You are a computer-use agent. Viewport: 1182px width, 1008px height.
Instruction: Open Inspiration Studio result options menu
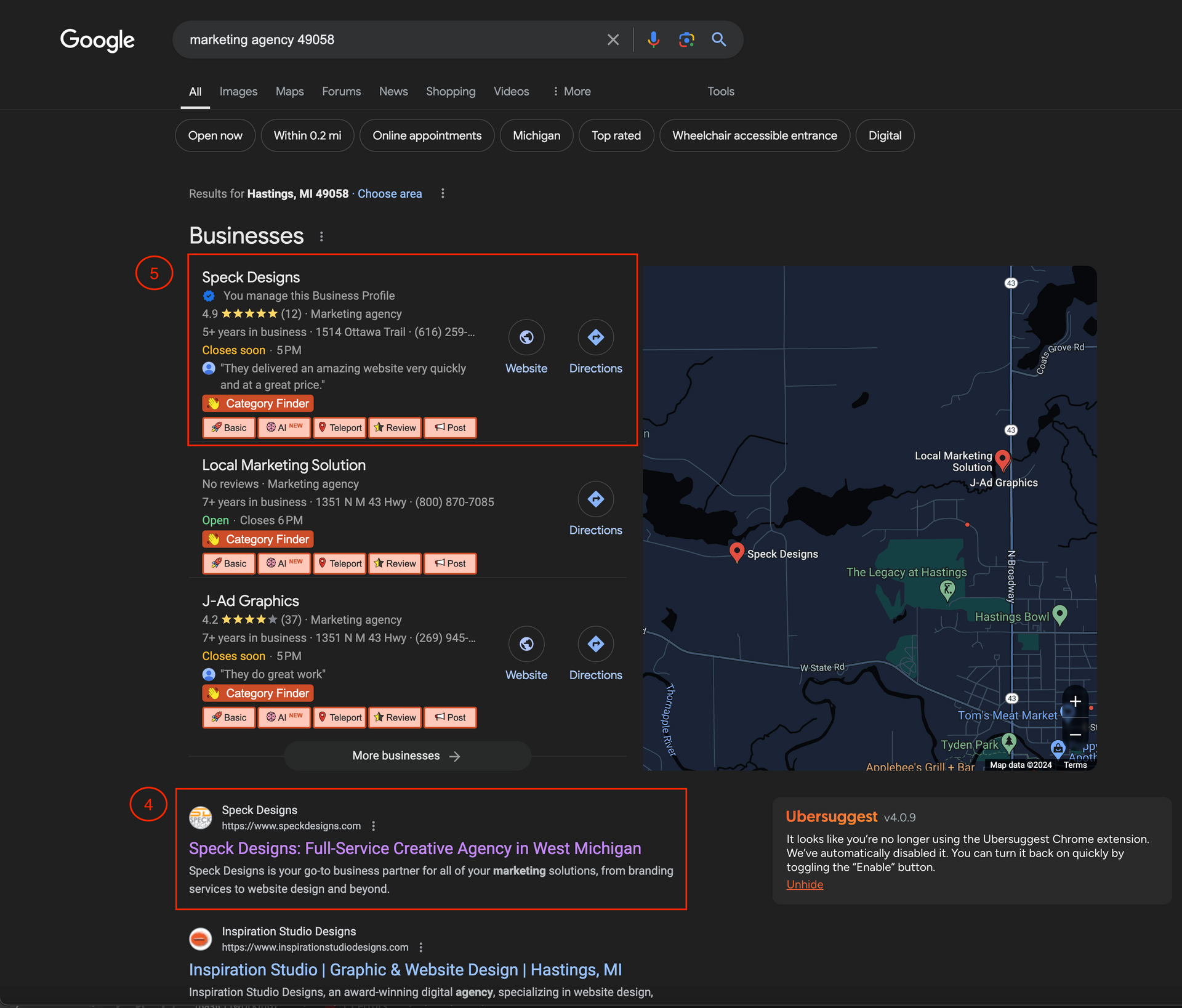(x=421, y=948)
